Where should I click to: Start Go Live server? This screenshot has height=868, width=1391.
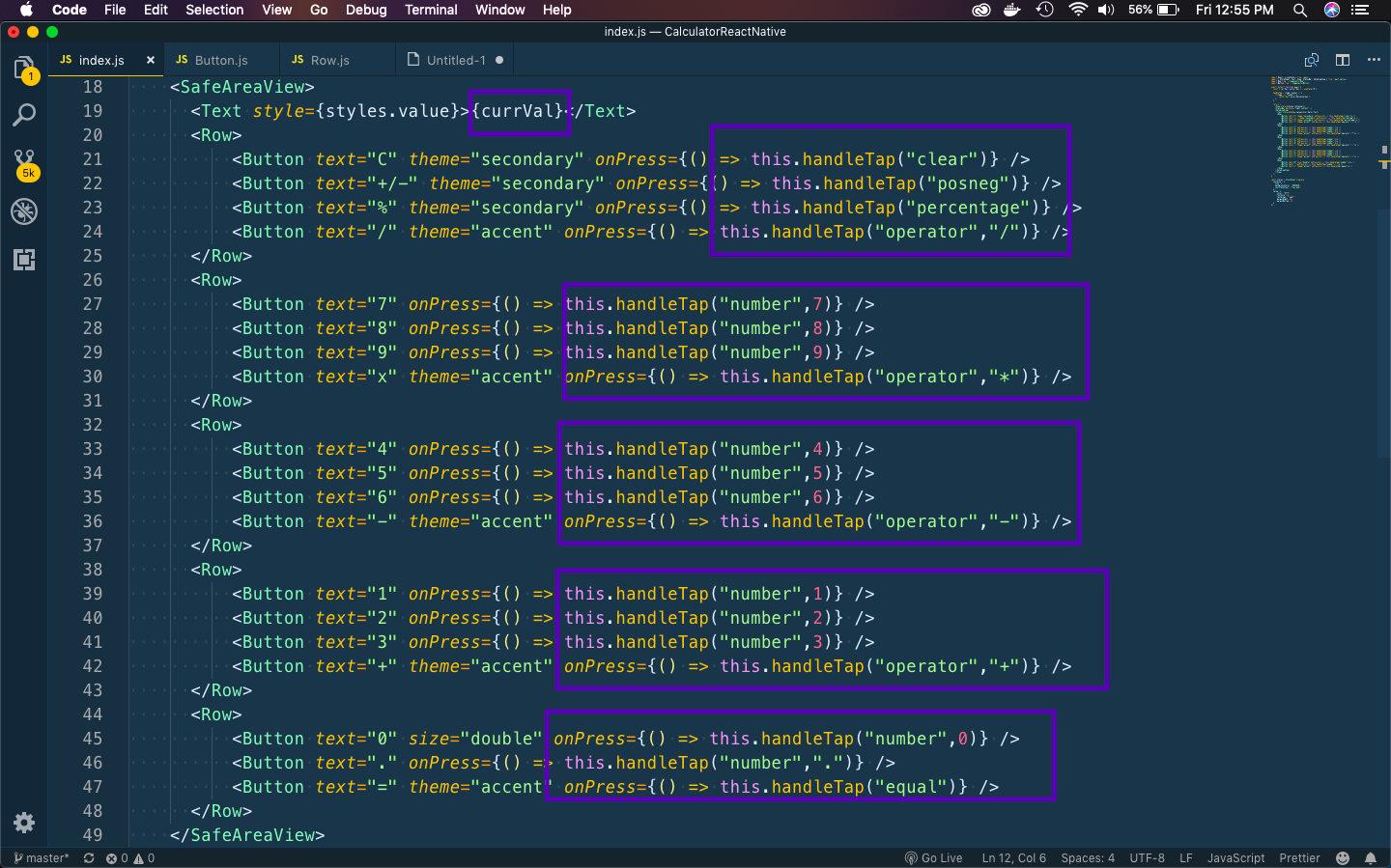[x=933, y=857]
